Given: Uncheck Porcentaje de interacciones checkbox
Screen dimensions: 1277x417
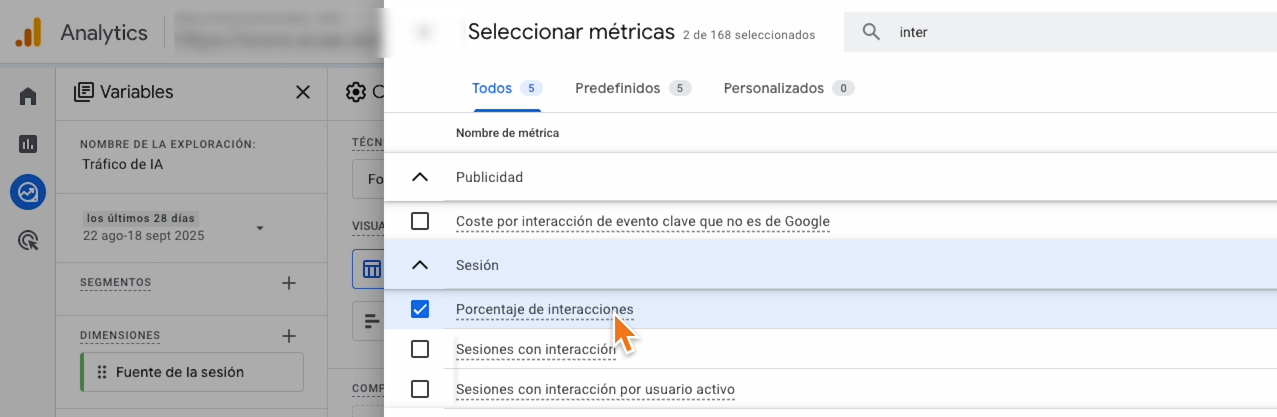Looking at the screenshot, I should click(x=420, y=309).
